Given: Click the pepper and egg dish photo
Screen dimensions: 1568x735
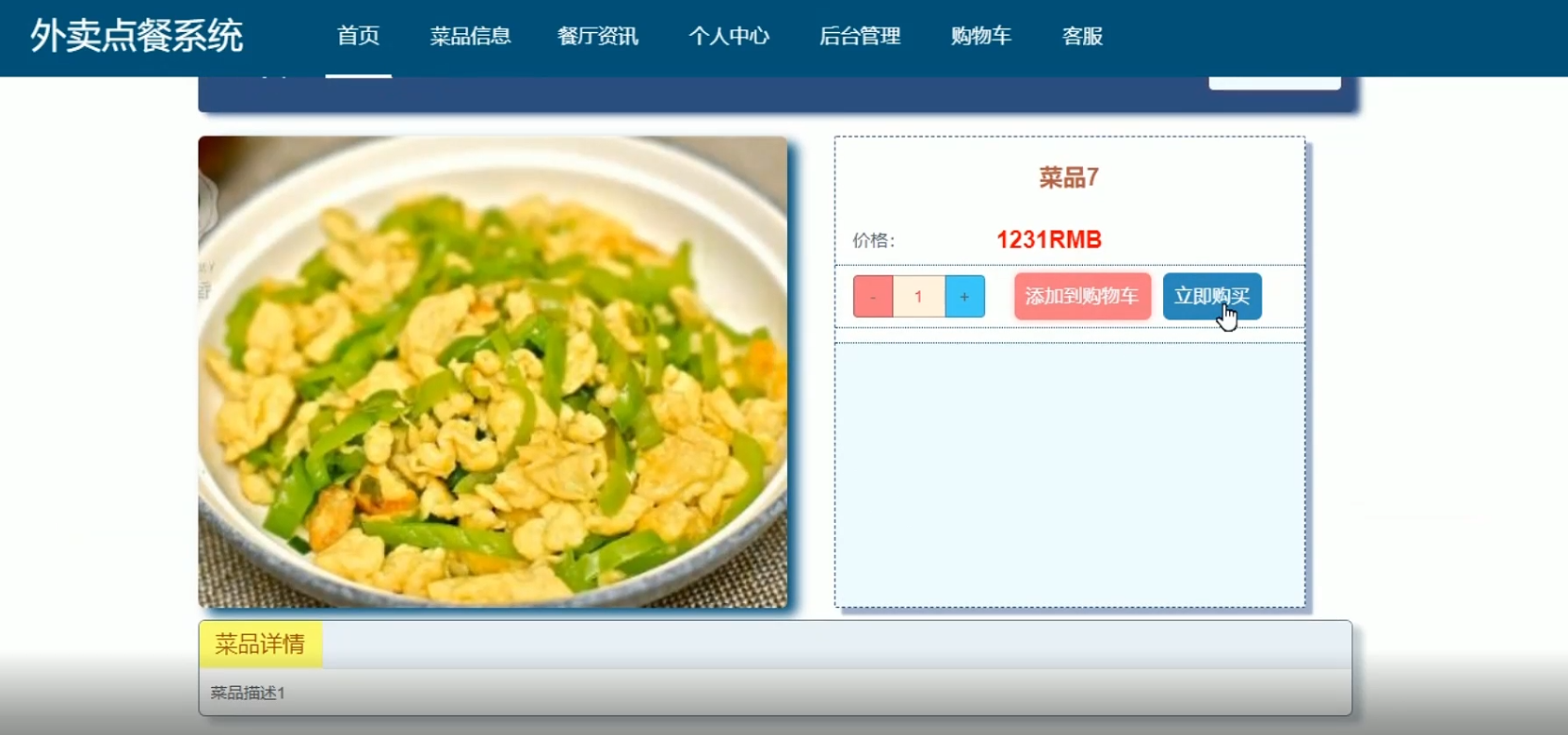Looking at the screenshot, I should tap(493, 372).
